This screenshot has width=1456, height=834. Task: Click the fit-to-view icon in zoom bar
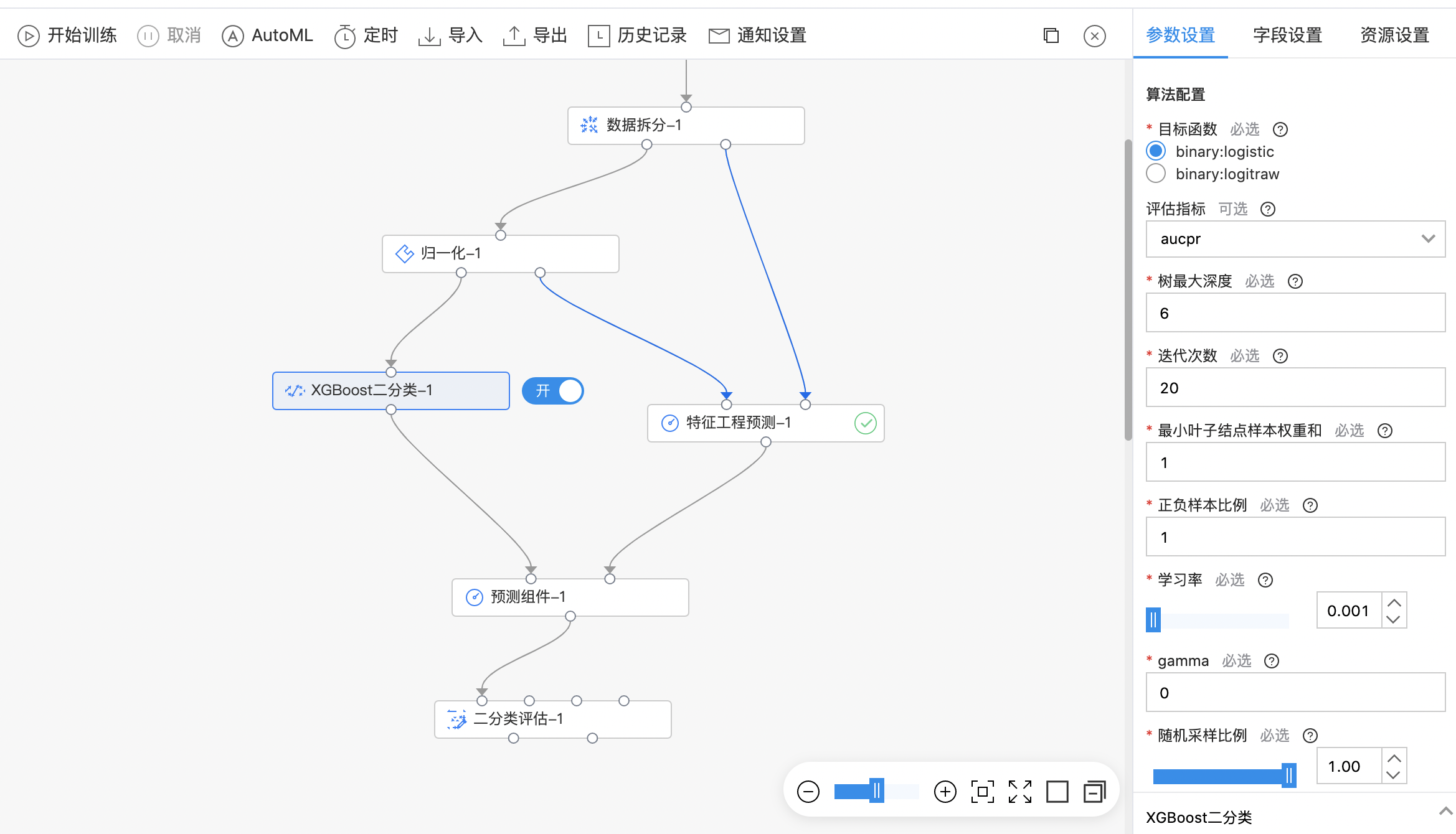[x=983, y=792]
